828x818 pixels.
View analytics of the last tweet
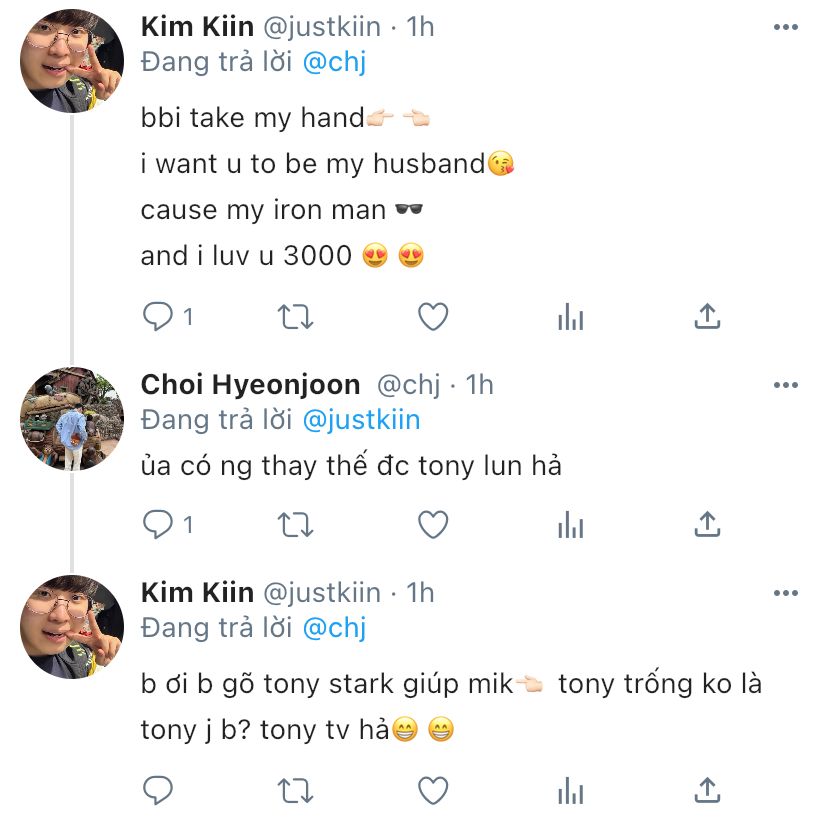tap(570, 791)
